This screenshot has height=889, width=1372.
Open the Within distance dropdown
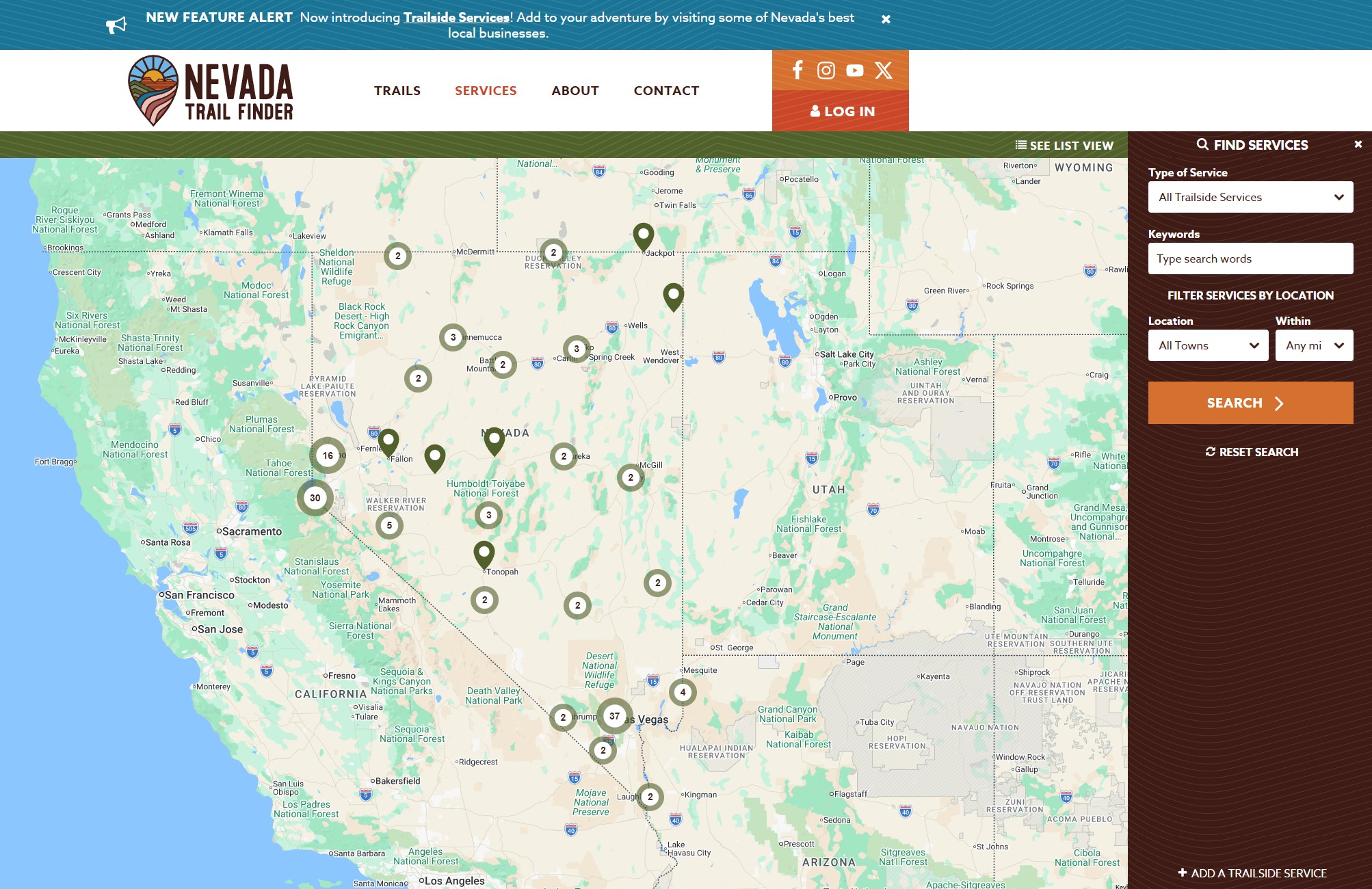click(1313, 345)
